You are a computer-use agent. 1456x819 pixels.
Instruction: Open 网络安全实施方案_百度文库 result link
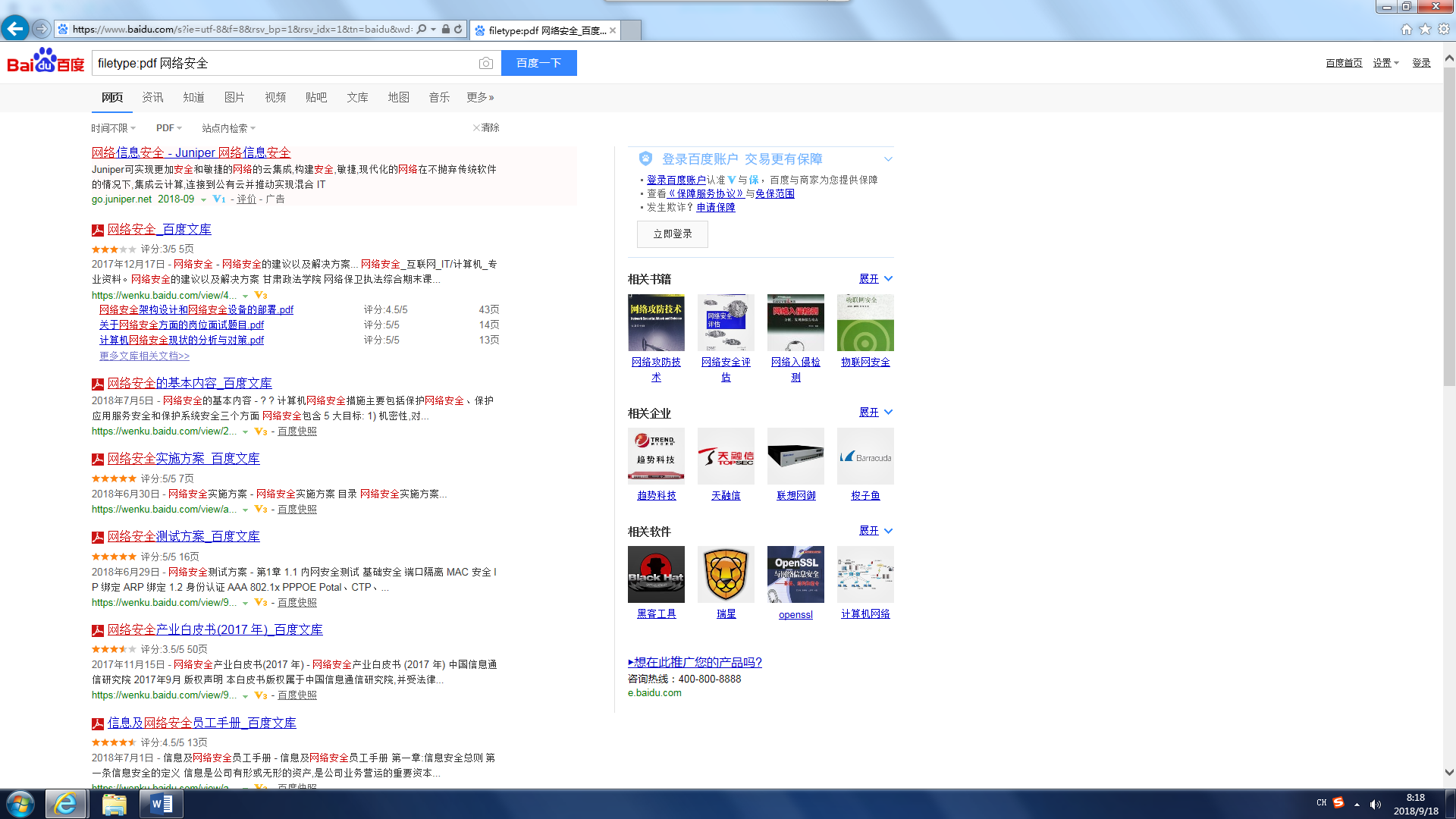(183, 459)
